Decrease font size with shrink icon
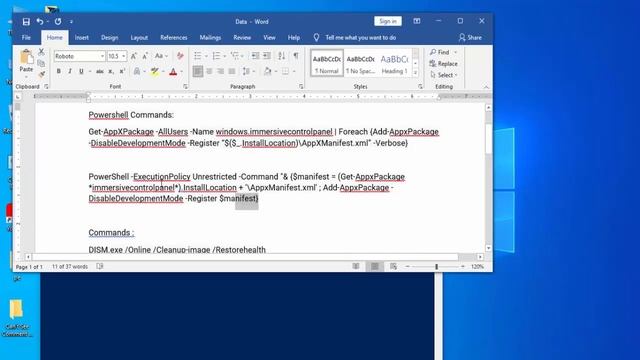 point(145,56)
